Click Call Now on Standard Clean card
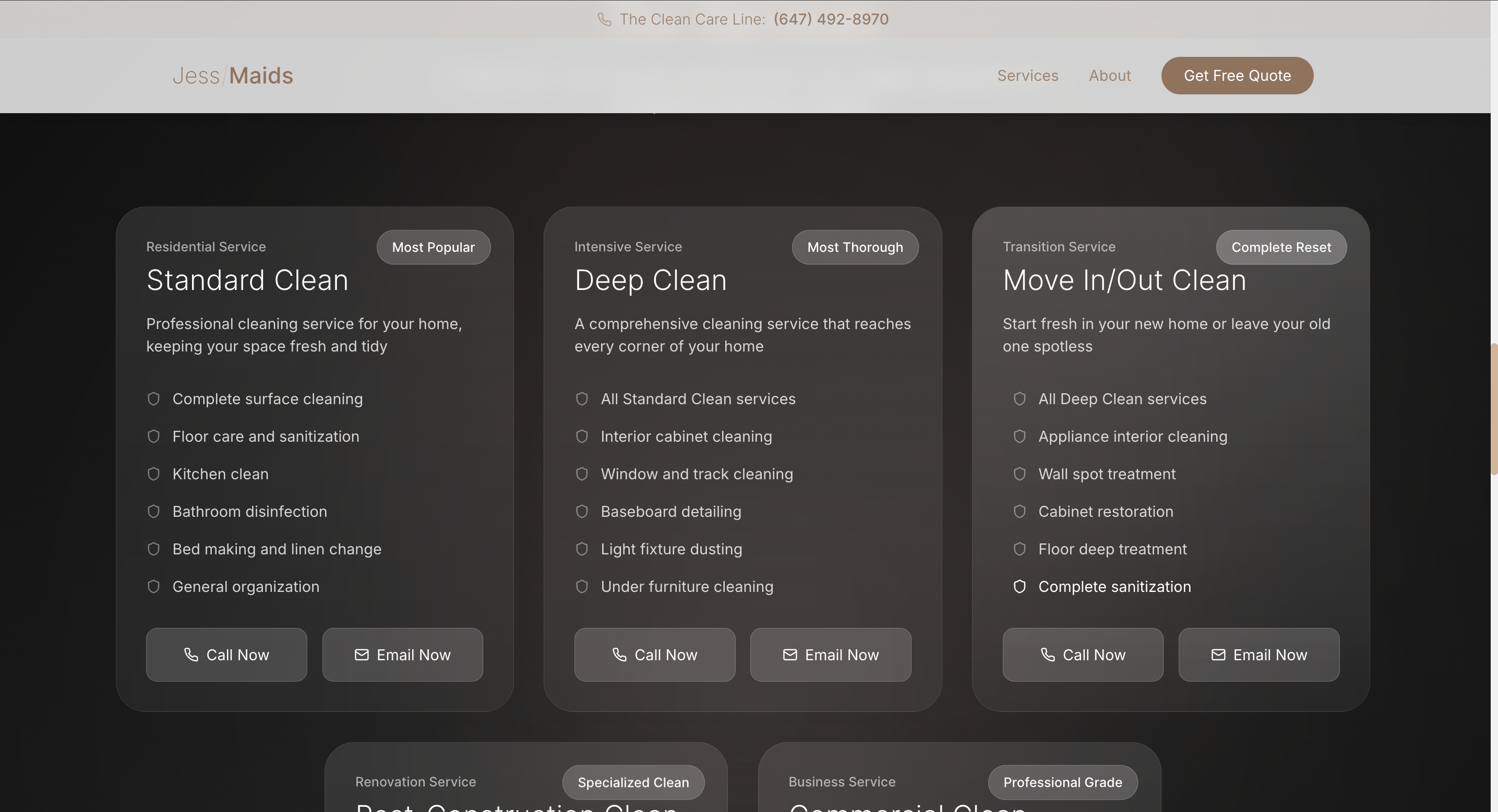Image resolution: width=1498 pixels, height=812 pixels. click(226, 655)
